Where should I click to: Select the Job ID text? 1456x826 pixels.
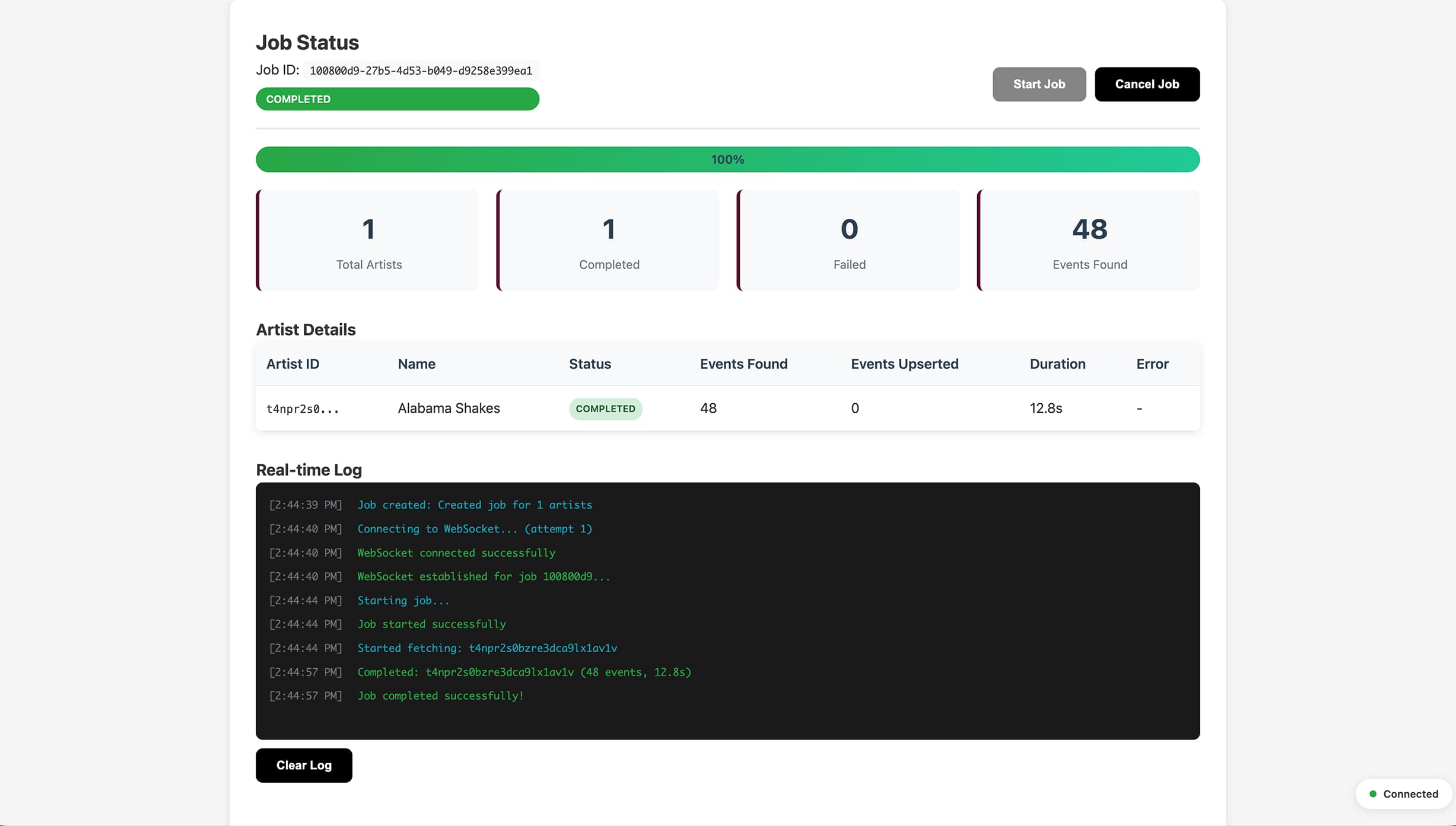pyautogui.click(x=420, y=70)
